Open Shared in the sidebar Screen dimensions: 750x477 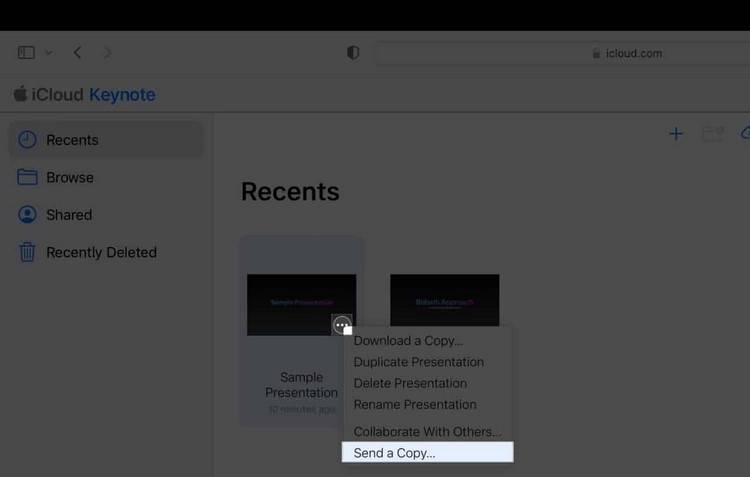click(106, 215)
